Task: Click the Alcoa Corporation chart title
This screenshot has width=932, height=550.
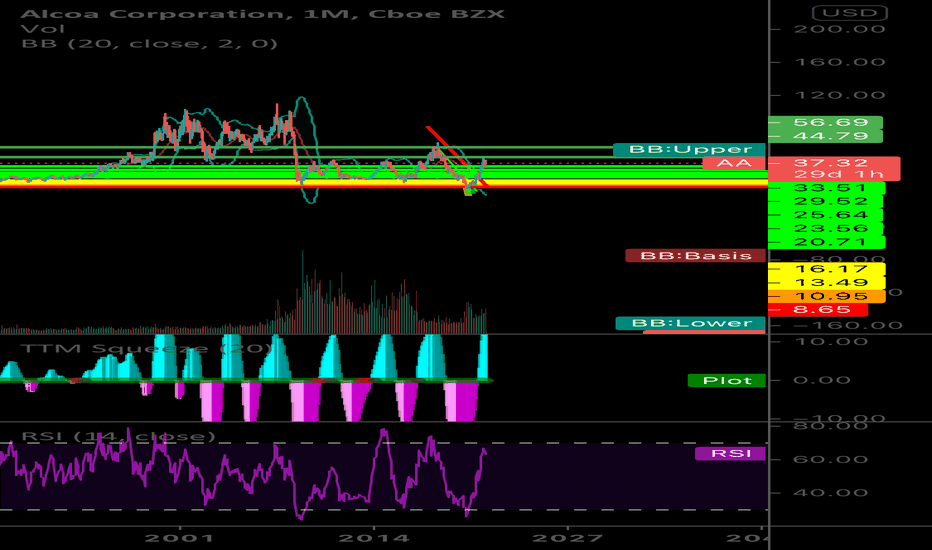Action: pyautogui.click(x=262, y=14)
